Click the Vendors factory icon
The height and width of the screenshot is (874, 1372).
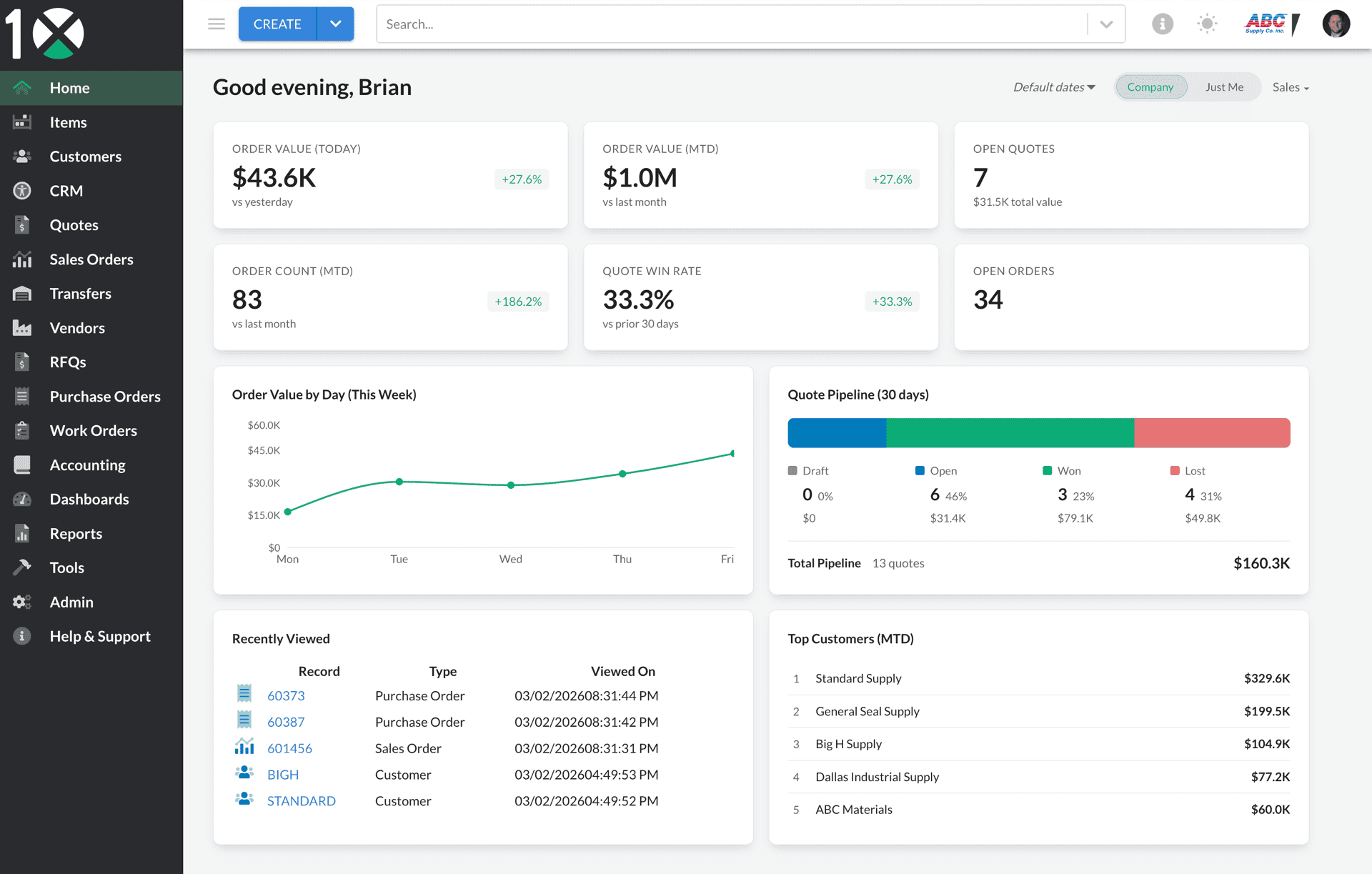22,328
